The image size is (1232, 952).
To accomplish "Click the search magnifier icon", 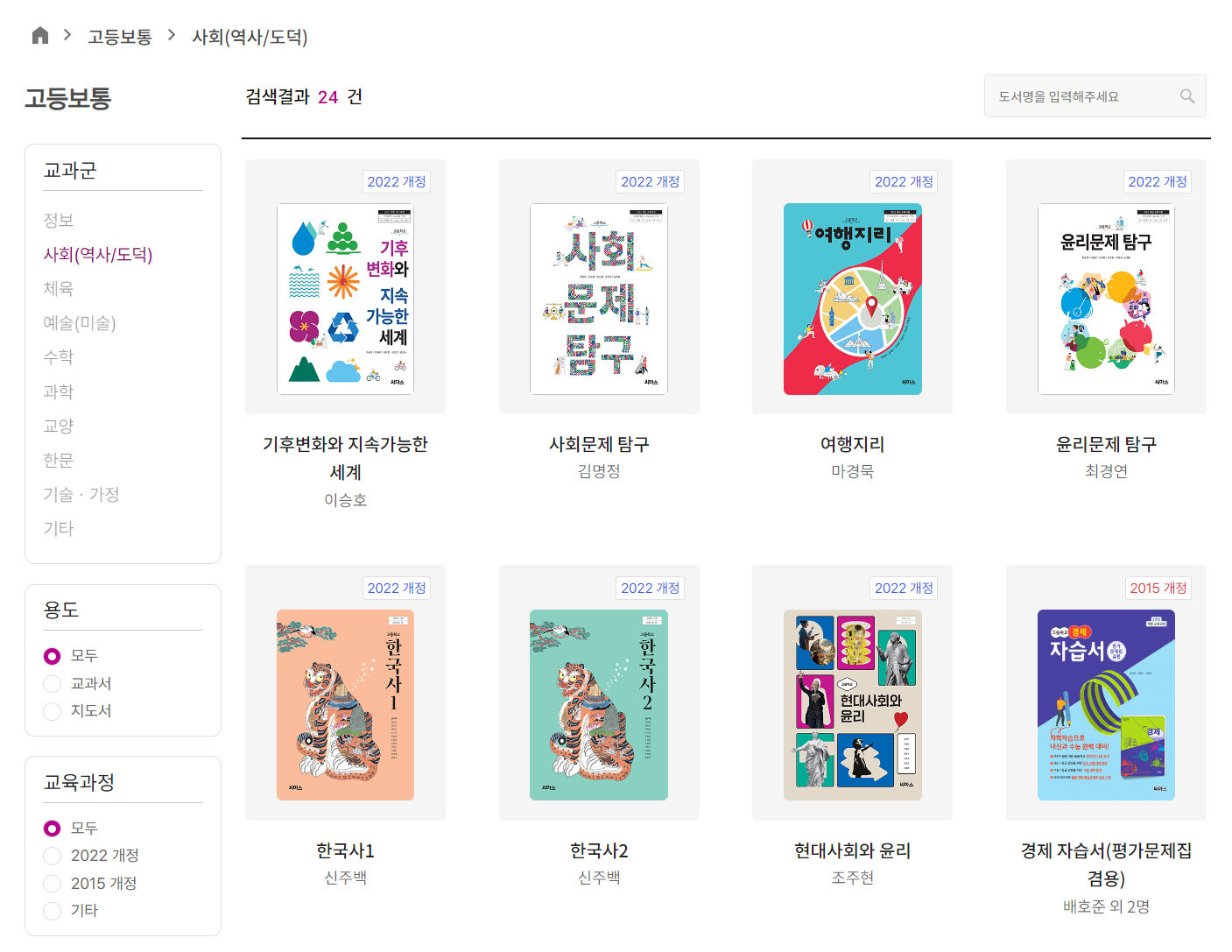I will (1186, 96).
